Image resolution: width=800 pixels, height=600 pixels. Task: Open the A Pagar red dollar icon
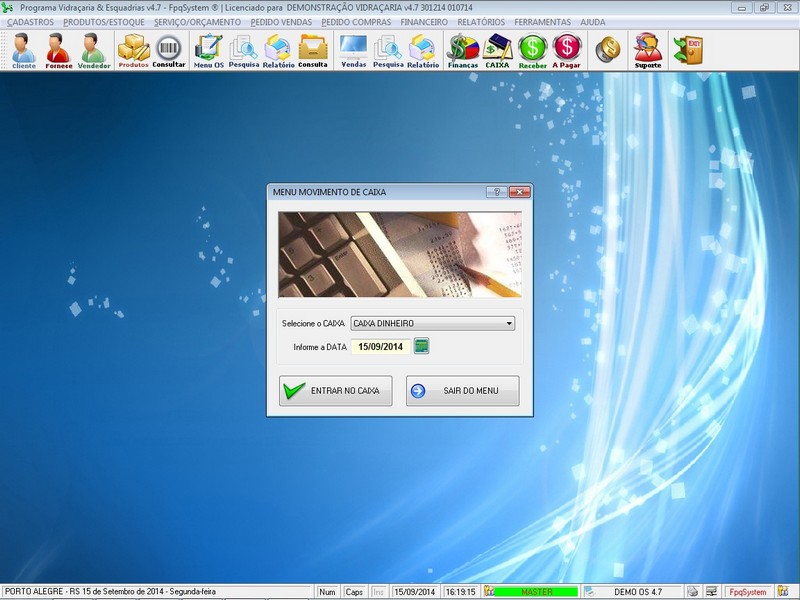[x=567, y=49]
